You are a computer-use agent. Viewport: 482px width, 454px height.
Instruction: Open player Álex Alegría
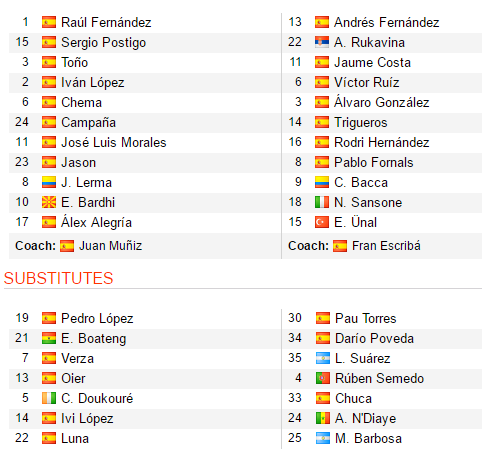click(x=96, y=222)
